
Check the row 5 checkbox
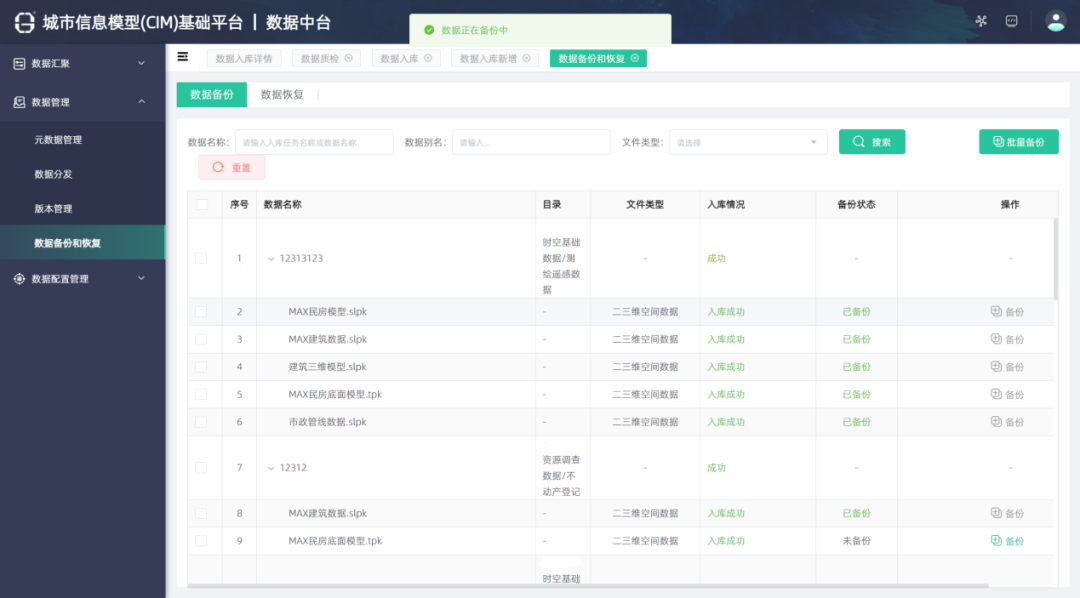[x=201, y=394]
